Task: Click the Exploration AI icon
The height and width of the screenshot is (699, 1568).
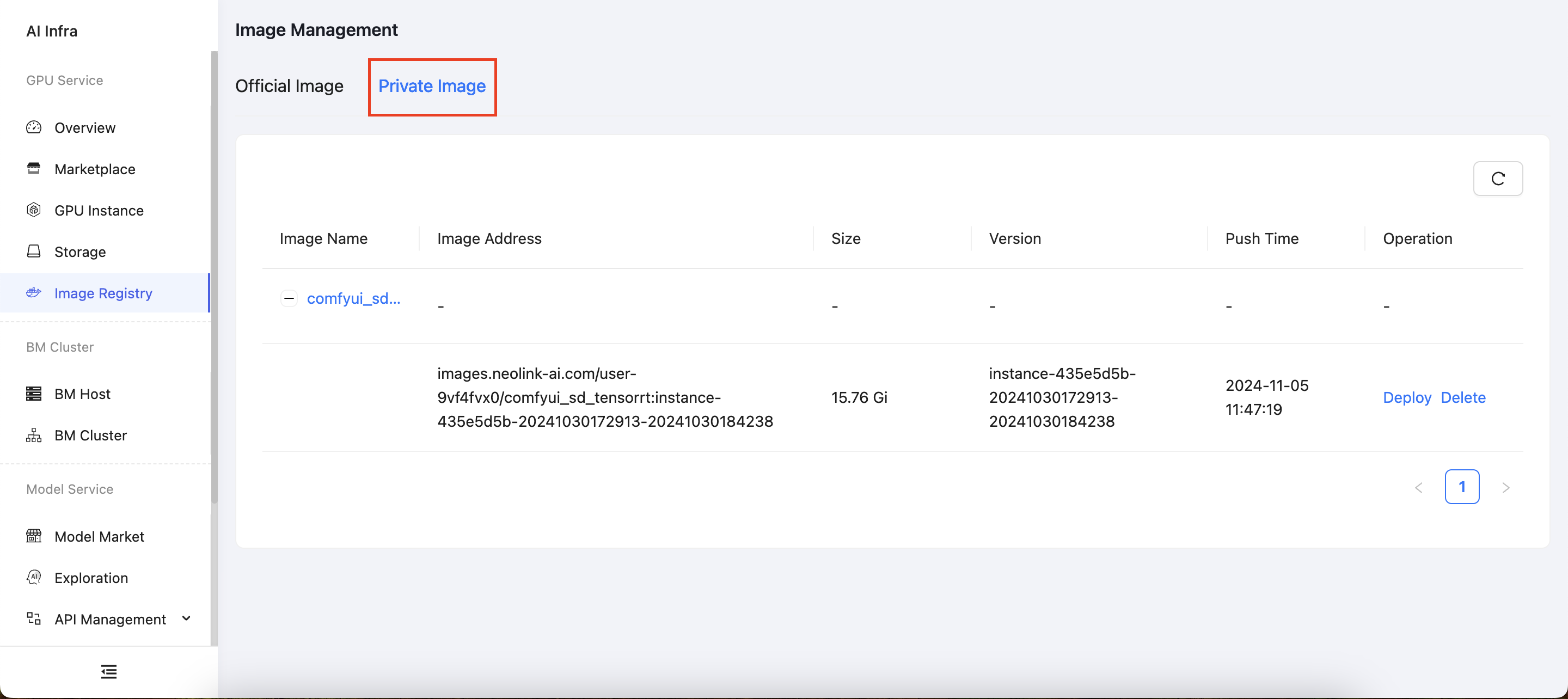Action: [33, 578]
